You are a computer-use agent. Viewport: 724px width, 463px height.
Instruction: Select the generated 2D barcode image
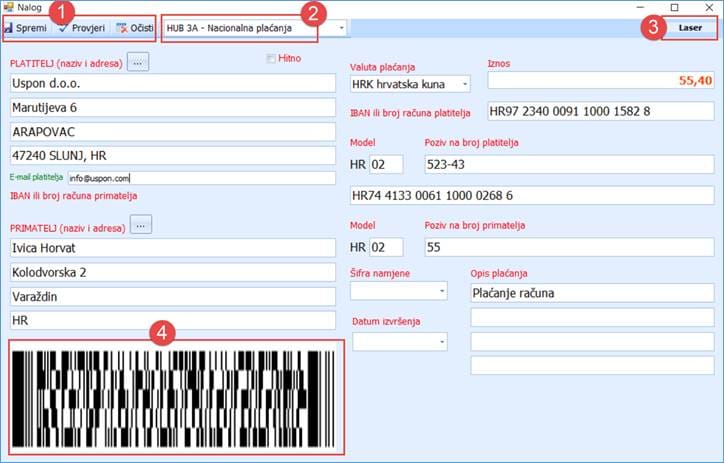(174, 399)
